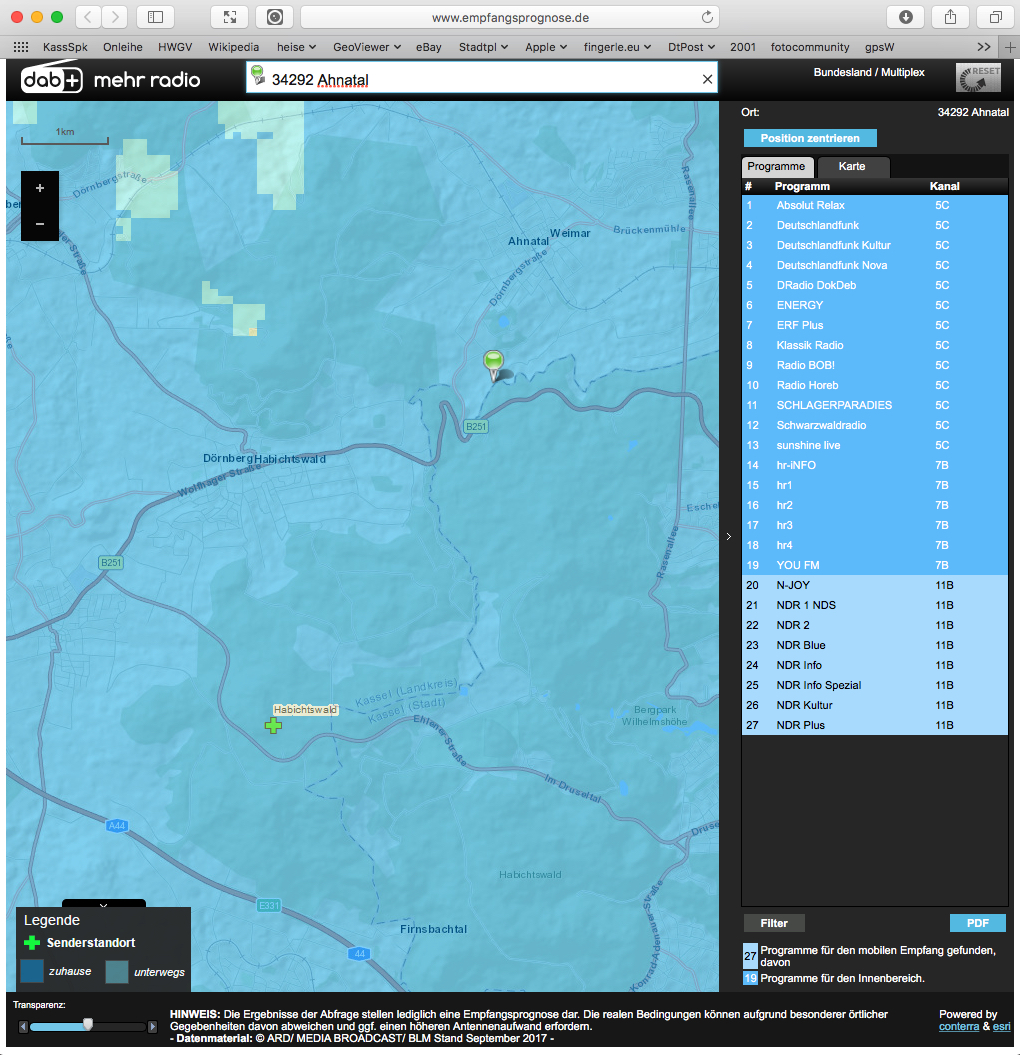This screenshot has width=1020, height=1055.
Task: Click the green Habichtswald transmitter cross
Action: coord(273,725)
